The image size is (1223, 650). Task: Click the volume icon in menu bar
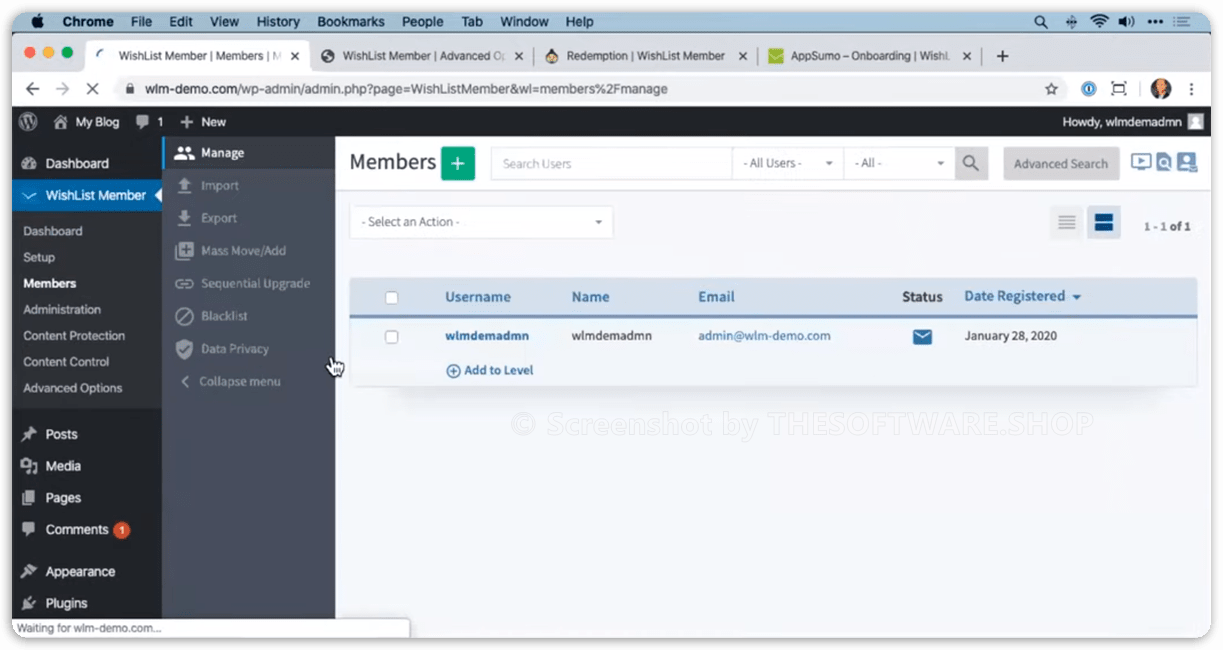click(x=1127, y=22)
